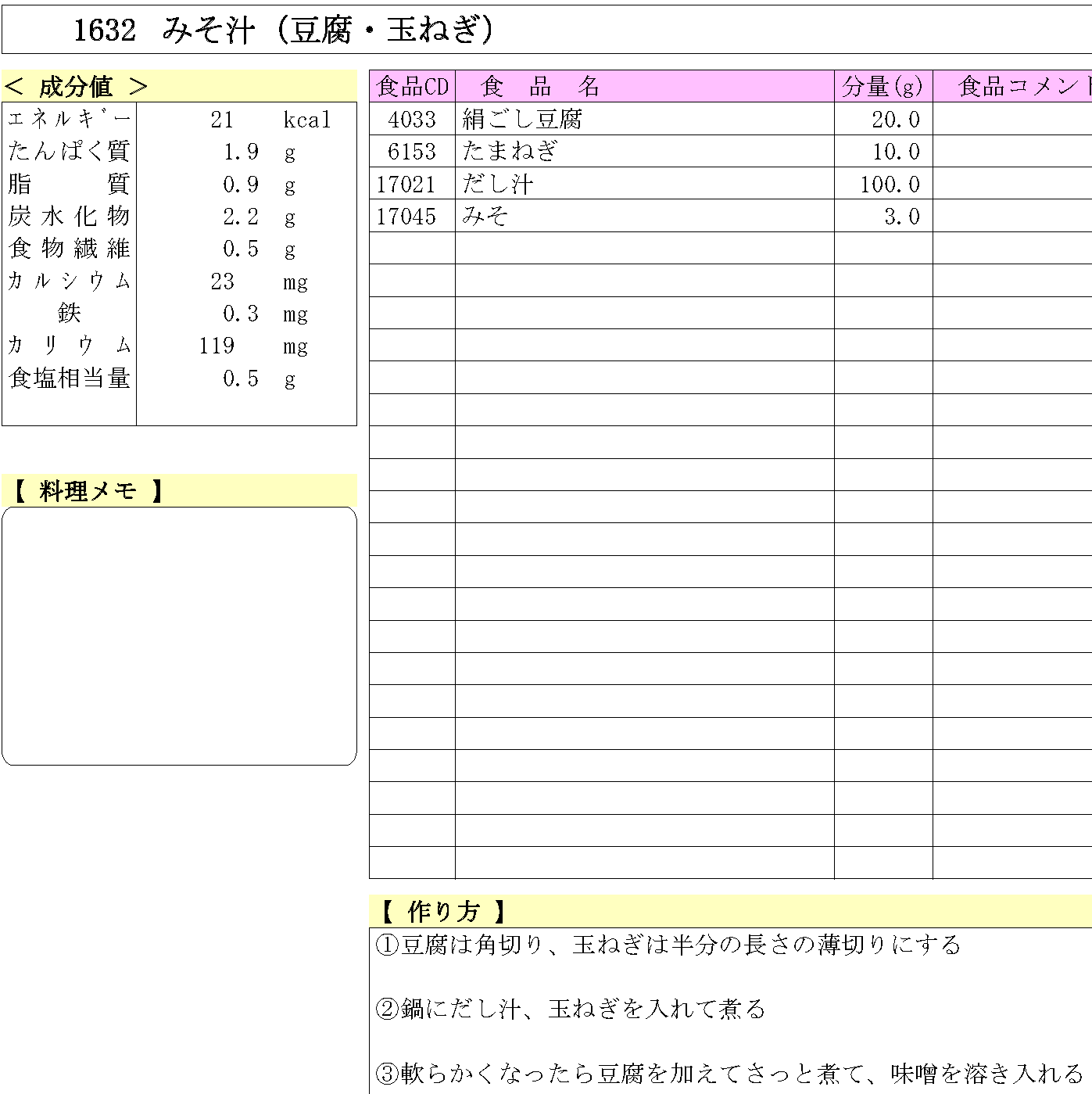Select the 絹ごし豆腐 ingredient cell
The image size is (1092, 1094).
click(x=522, y=120)
